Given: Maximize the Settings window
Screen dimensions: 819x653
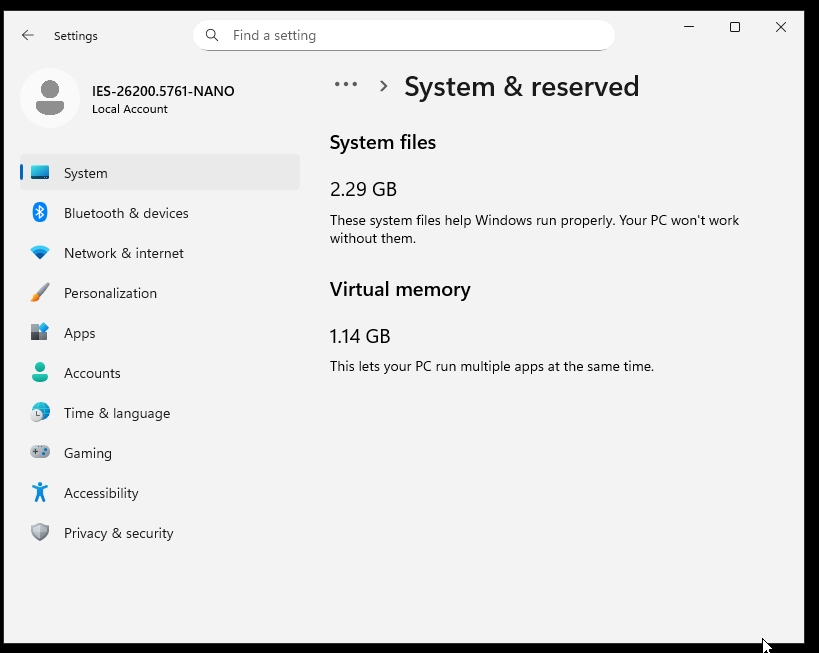Looking at the screenshot, I should click(x=735, y=27).
